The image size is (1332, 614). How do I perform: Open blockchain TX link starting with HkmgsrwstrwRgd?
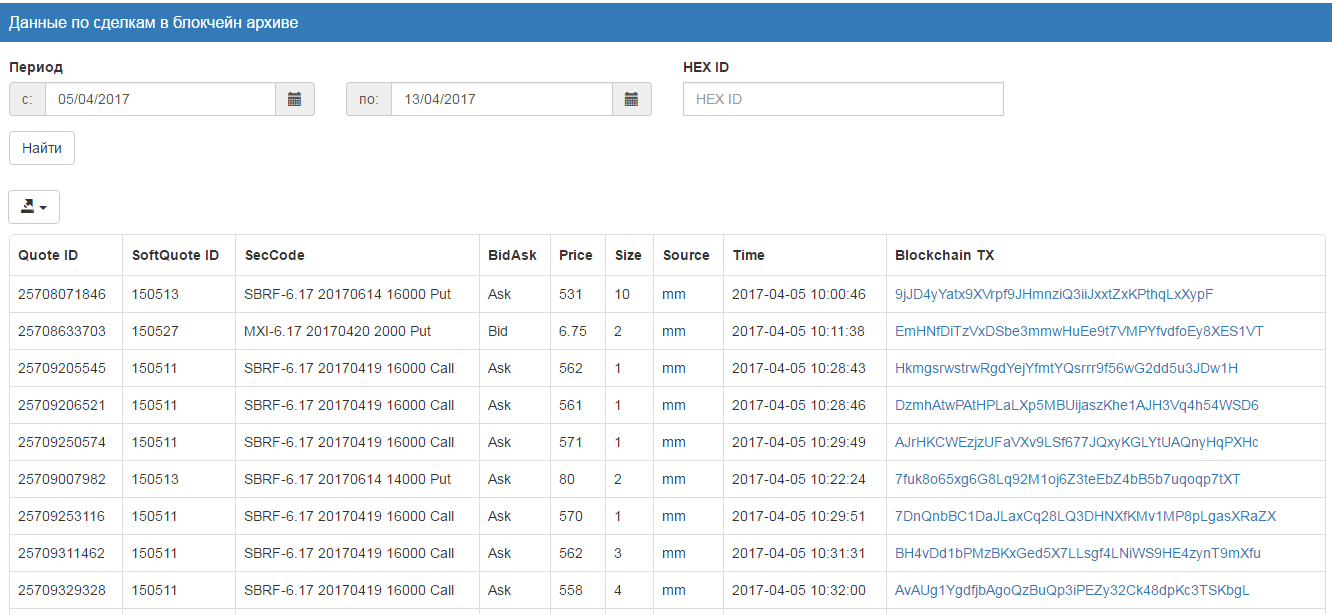[1066, 368]
